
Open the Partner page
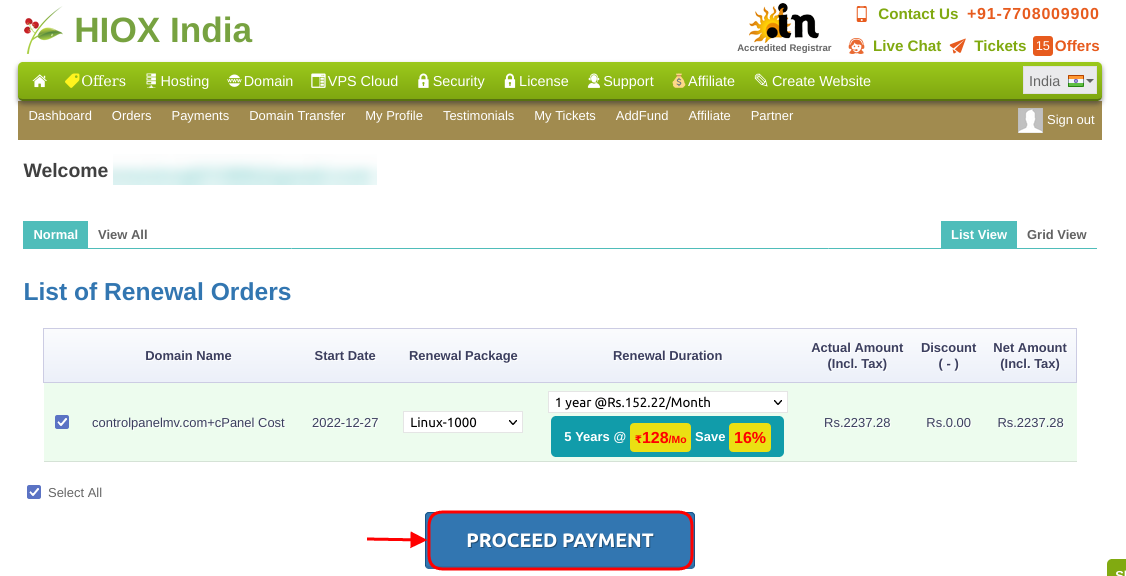(772, 116)
